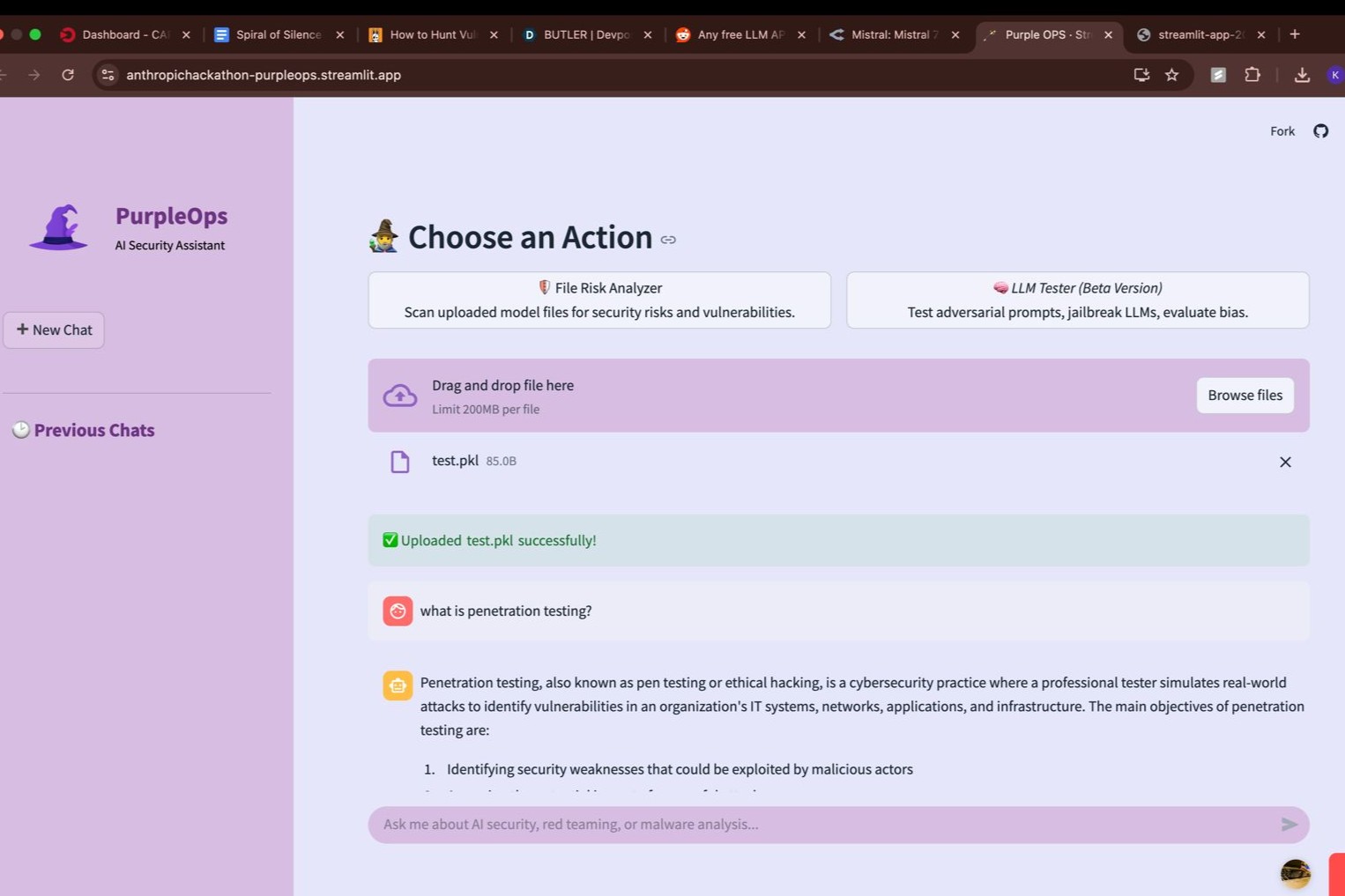1345x896 pixels.
Task: Click the assistant robot avatar icon
Action: coord(398,685)
